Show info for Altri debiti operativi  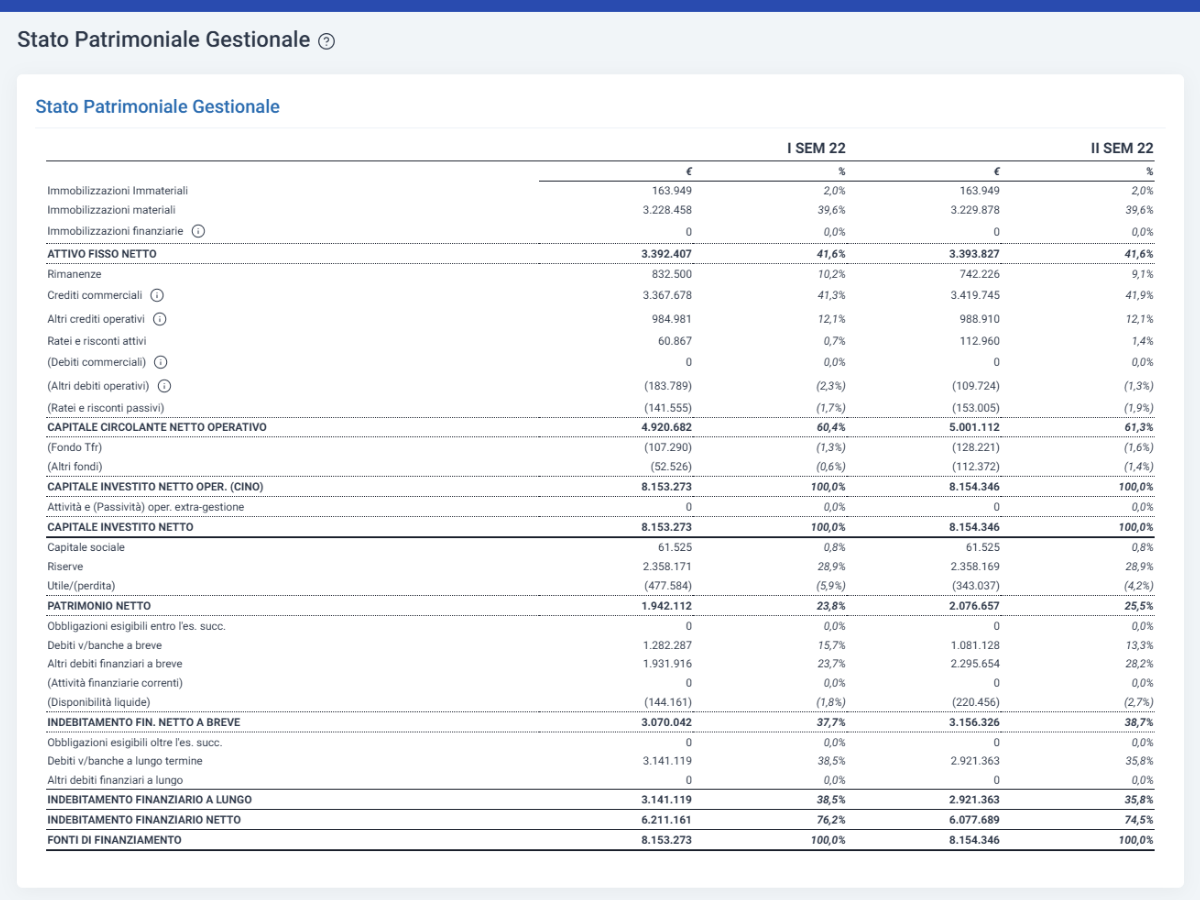tap(165, 385)
